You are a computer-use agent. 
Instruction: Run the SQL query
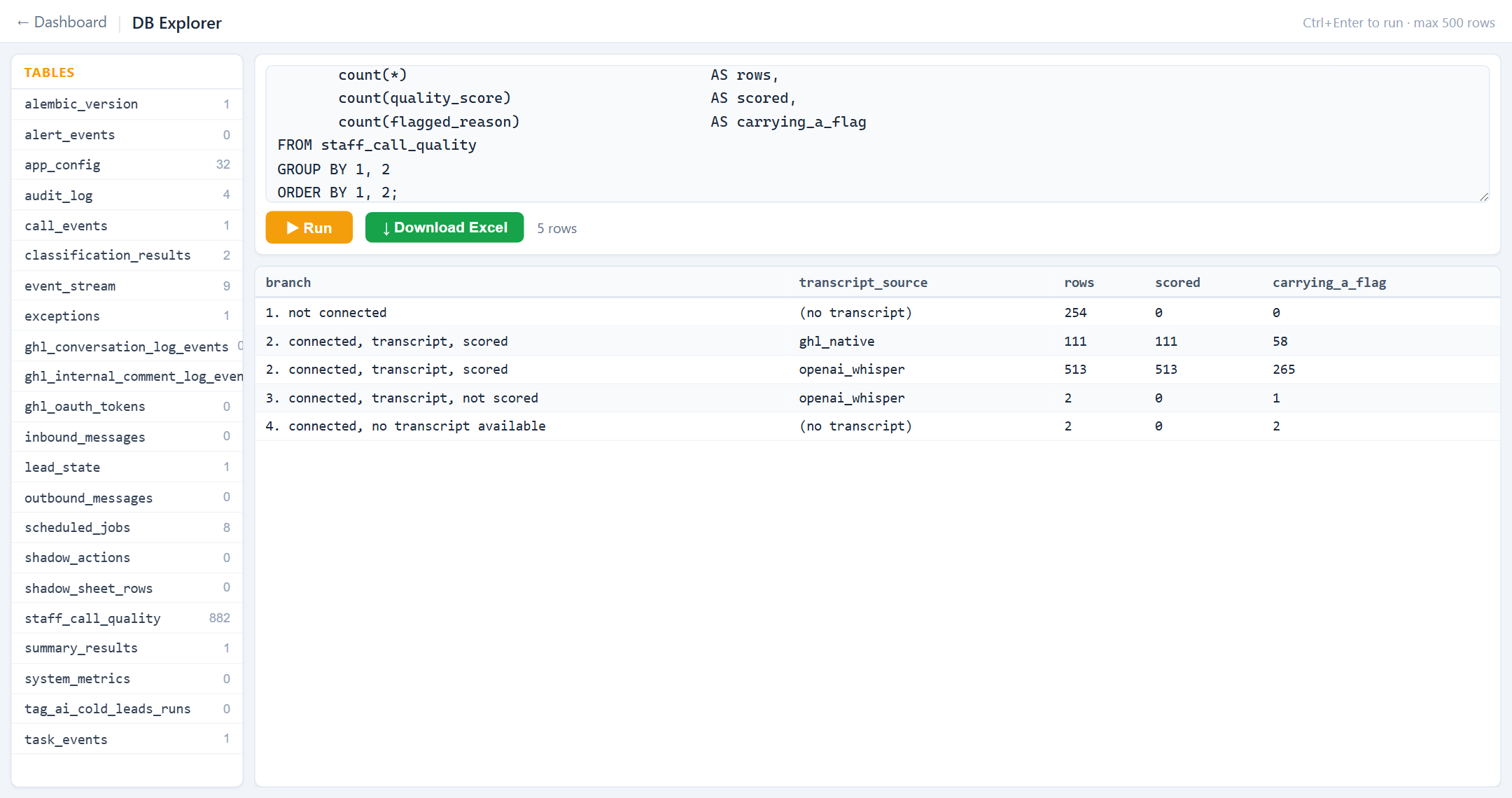[309, 227]
